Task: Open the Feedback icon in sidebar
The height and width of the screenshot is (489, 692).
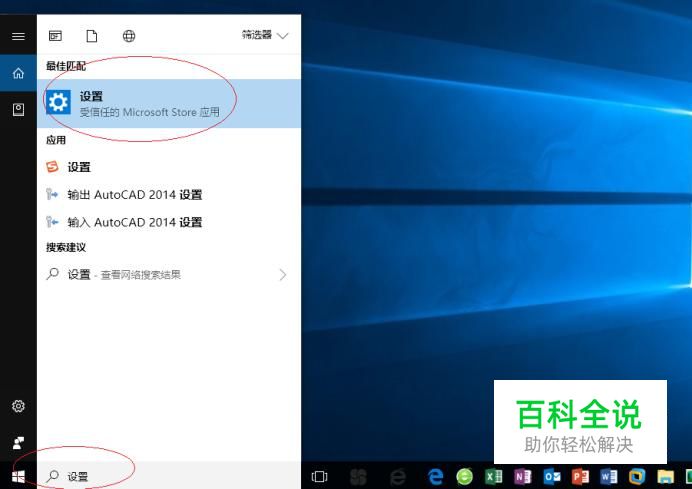Action: pyautogui.click(x=18, y=443)
